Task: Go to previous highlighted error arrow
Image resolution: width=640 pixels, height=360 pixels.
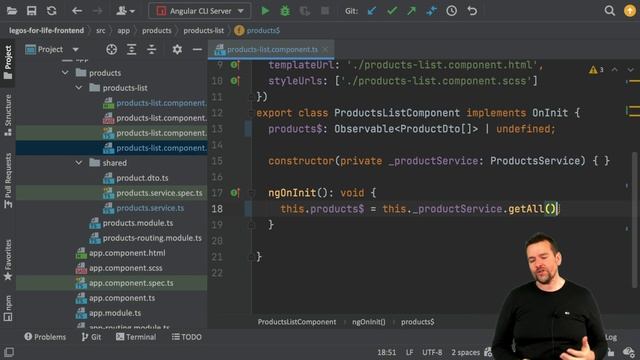Action: coord(614,70)
